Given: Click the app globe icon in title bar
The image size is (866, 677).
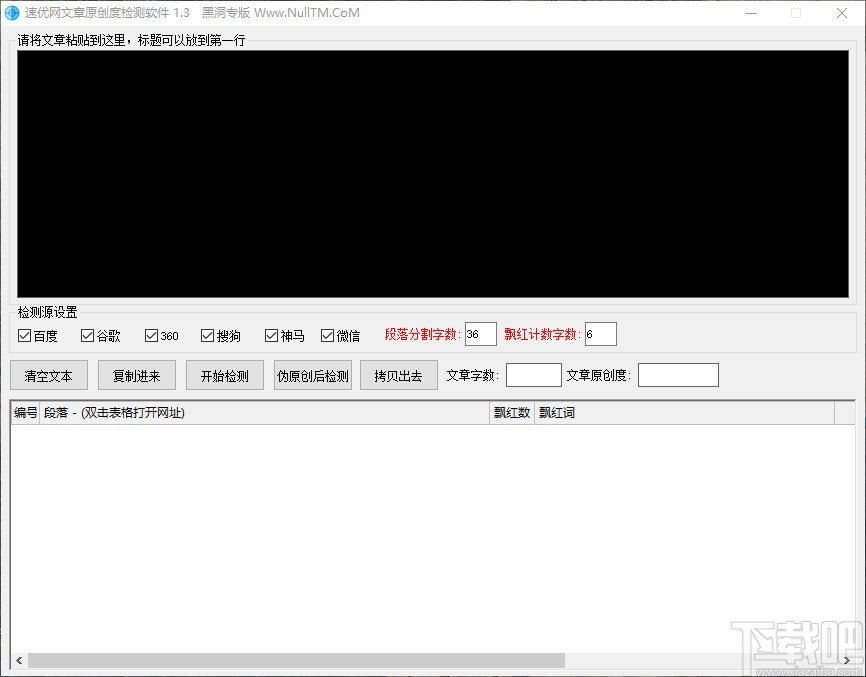Looking at the screenshot, I should click(12, 13).
